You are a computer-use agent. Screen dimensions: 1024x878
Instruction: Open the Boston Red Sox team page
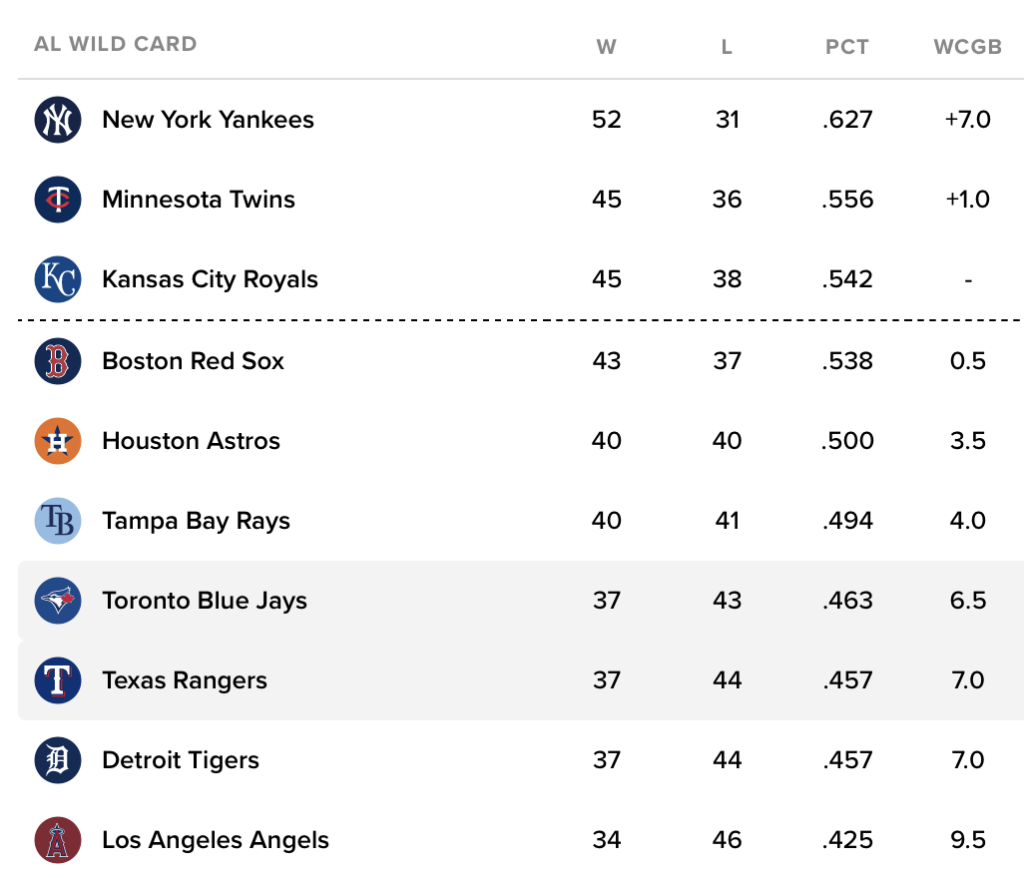193,361
